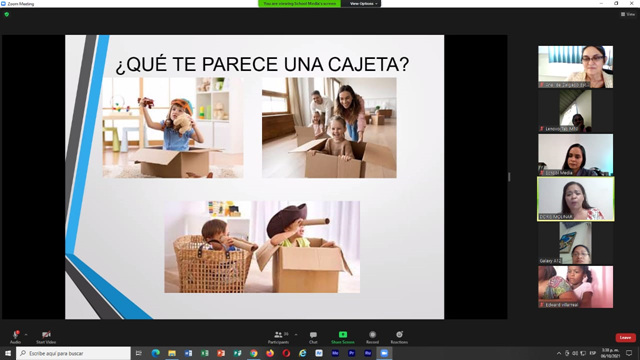Open Adobe Media Encoder from the taskbar
The width and height of the screenshot is (640, 360).
[x=335, y=353]
